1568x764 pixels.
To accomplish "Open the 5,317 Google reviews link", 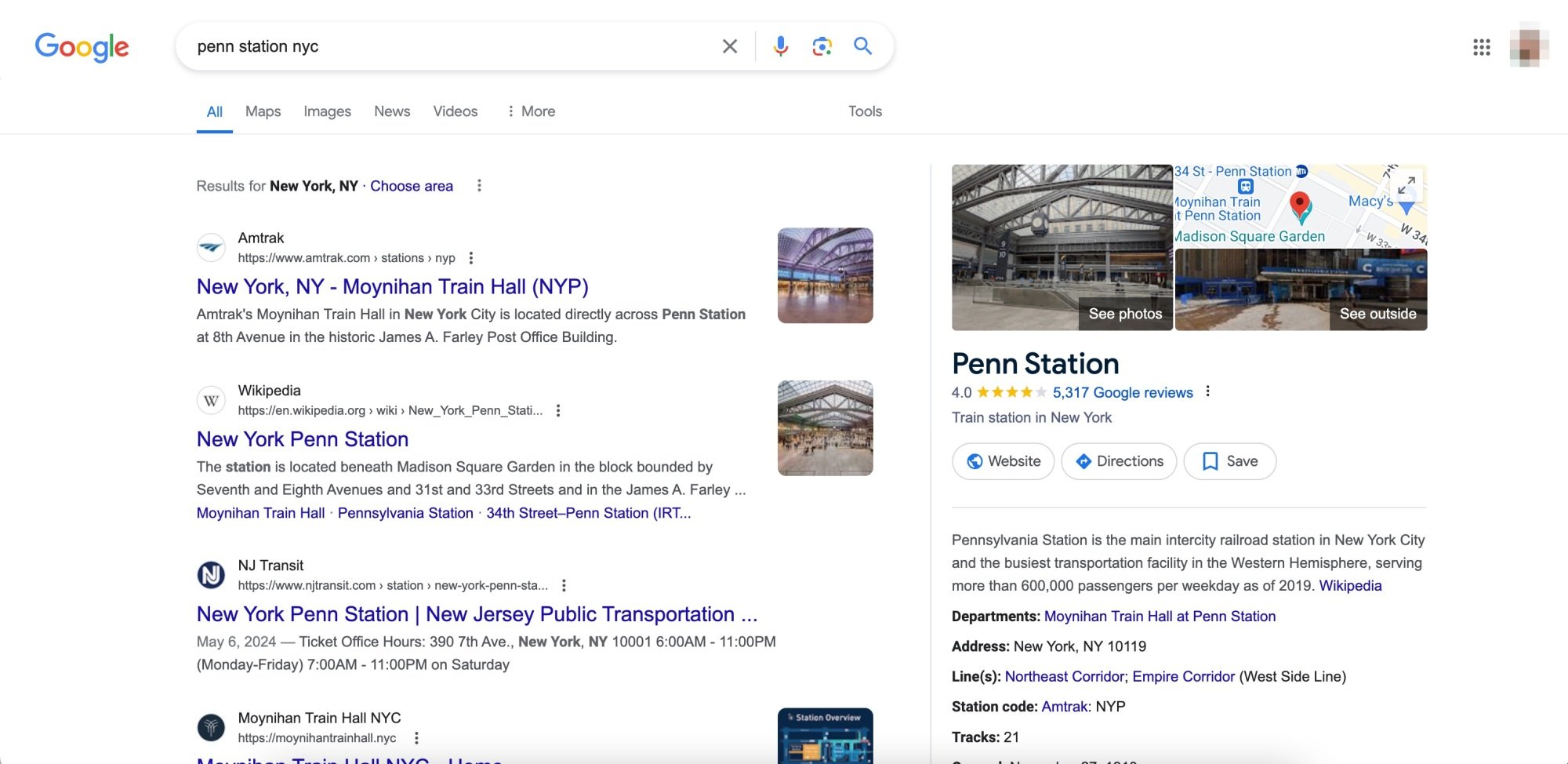I will (x=1123, y=392).
